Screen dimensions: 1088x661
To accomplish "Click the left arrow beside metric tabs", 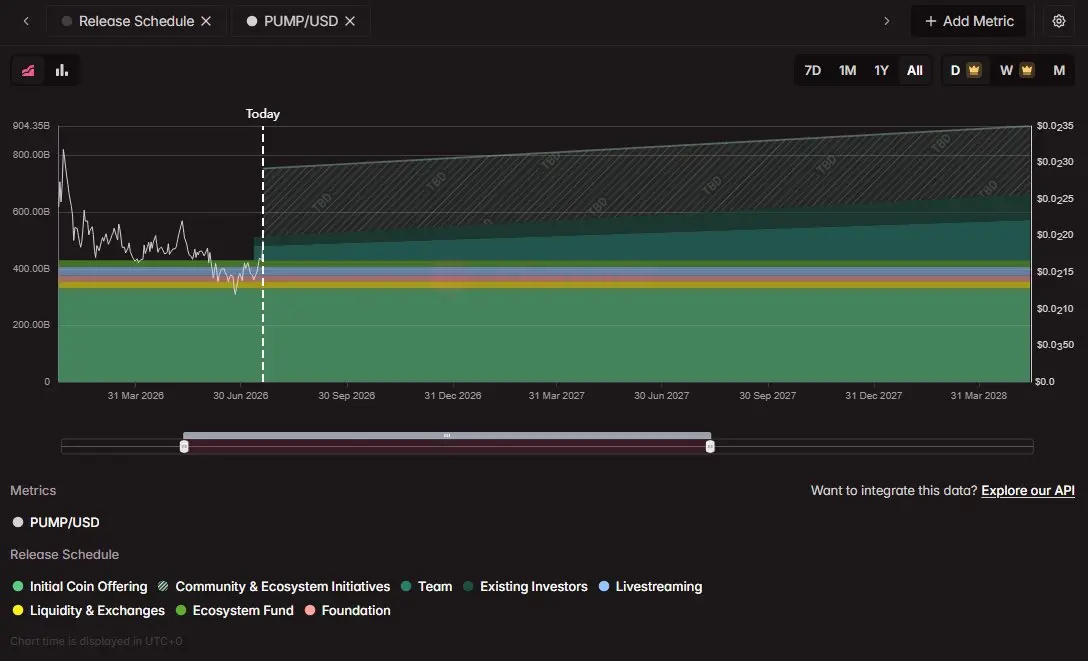I will tap(26, 21).
